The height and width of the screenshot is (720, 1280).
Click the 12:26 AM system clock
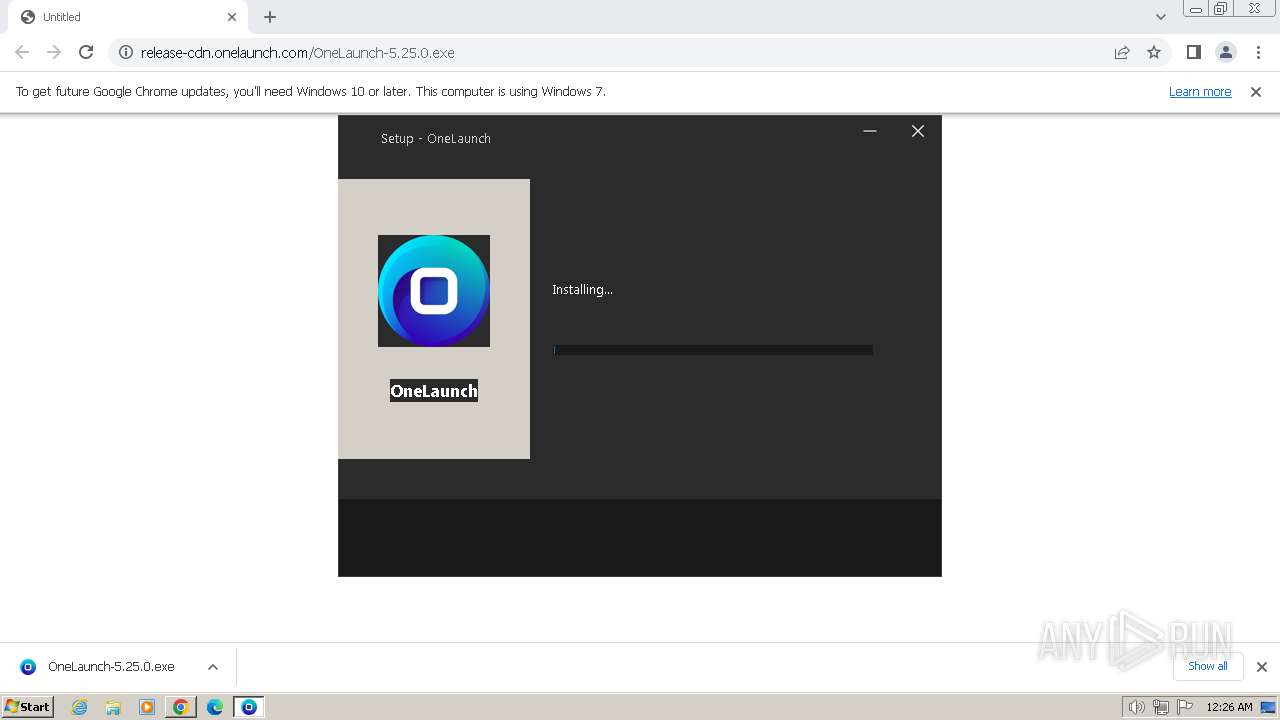coord(1229,707)
